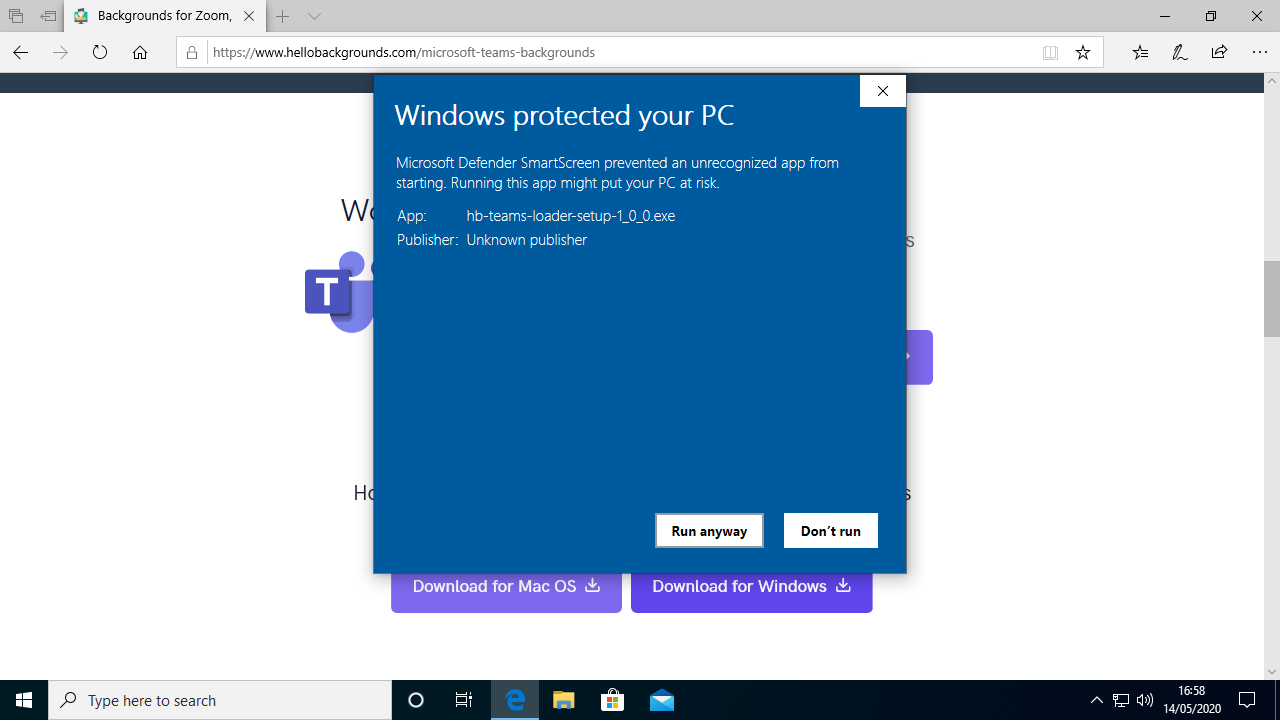The height and width of the screenshot is (720, 1280).
Task: Choose Don't run in SmartScreen dialog
Action: pos(831,531)
